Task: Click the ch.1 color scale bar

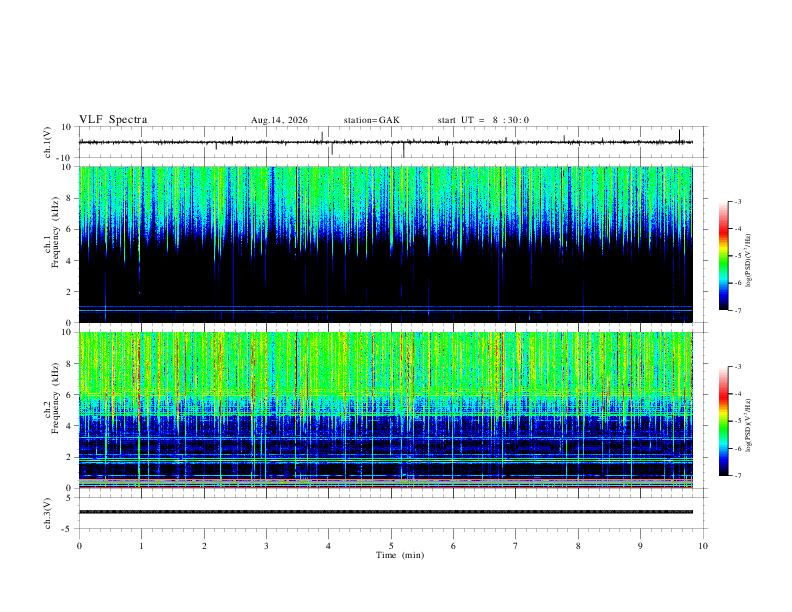Action: 723,256
